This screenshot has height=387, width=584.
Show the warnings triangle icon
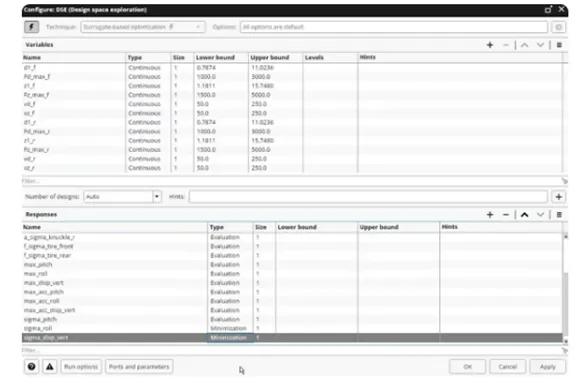(50, 367)
